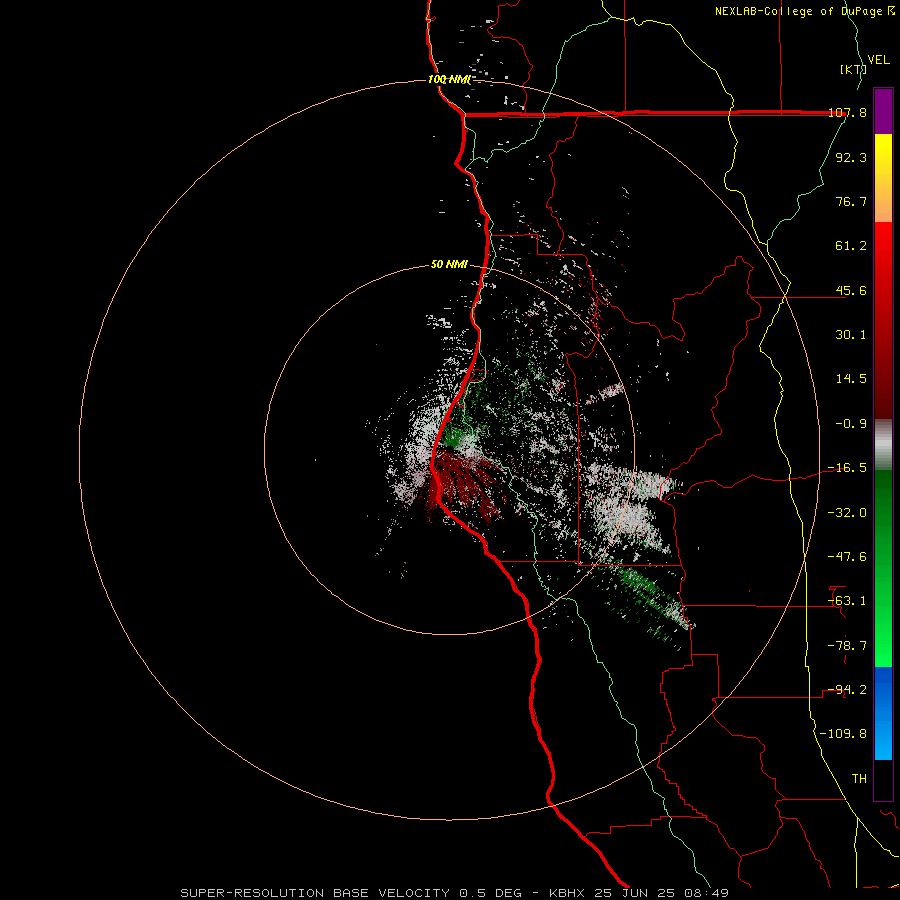Click the 76.7 scale value
The height and width of the screenshot is (900, 900).
click(851, 201)
